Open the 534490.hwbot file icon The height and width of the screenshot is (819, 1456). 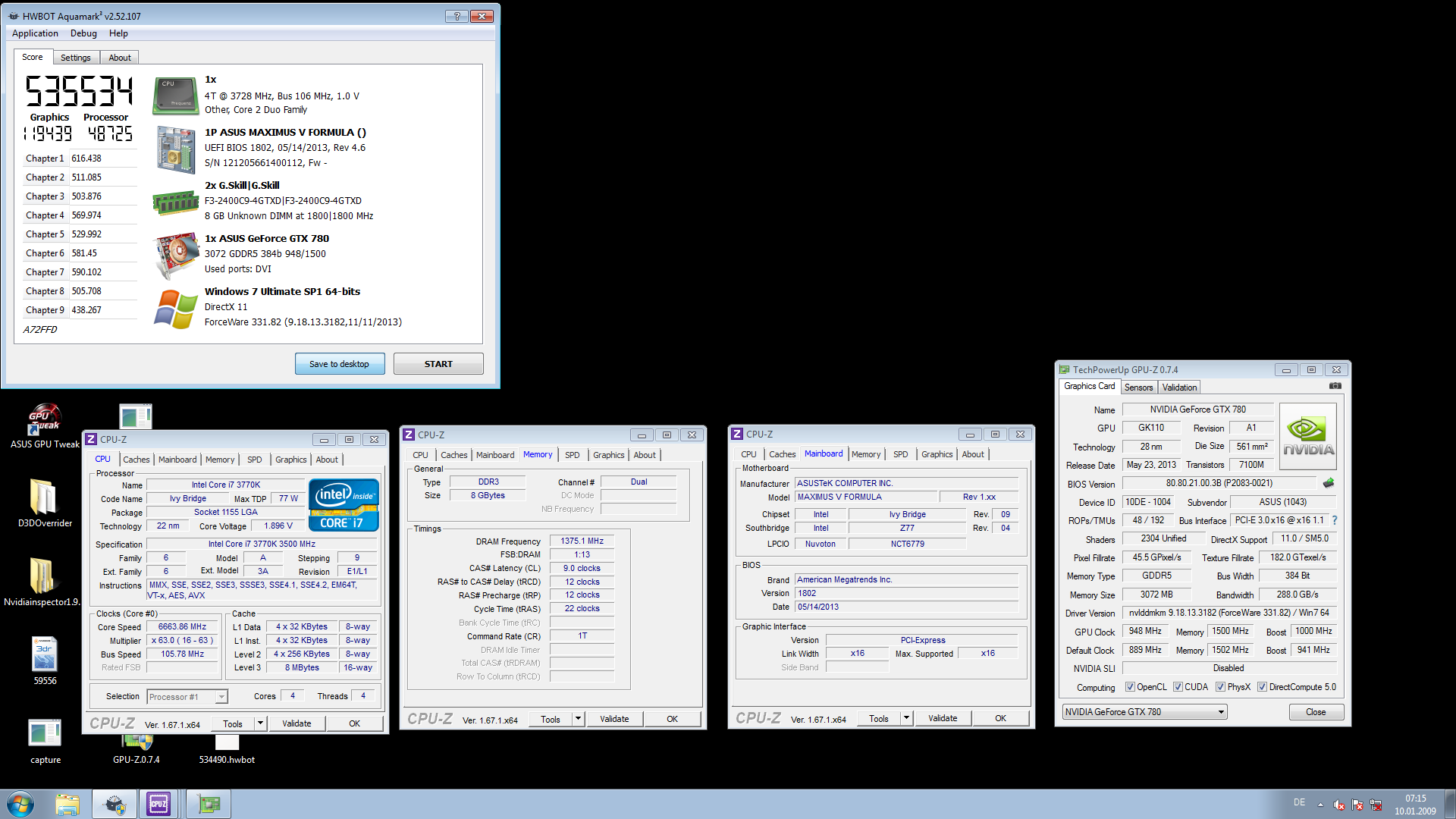click(x=227, y=749)
